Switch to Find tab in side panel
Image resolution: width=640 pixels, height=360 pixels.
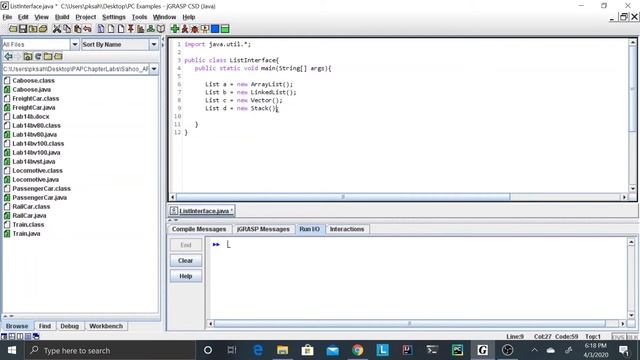coord(45,326)
